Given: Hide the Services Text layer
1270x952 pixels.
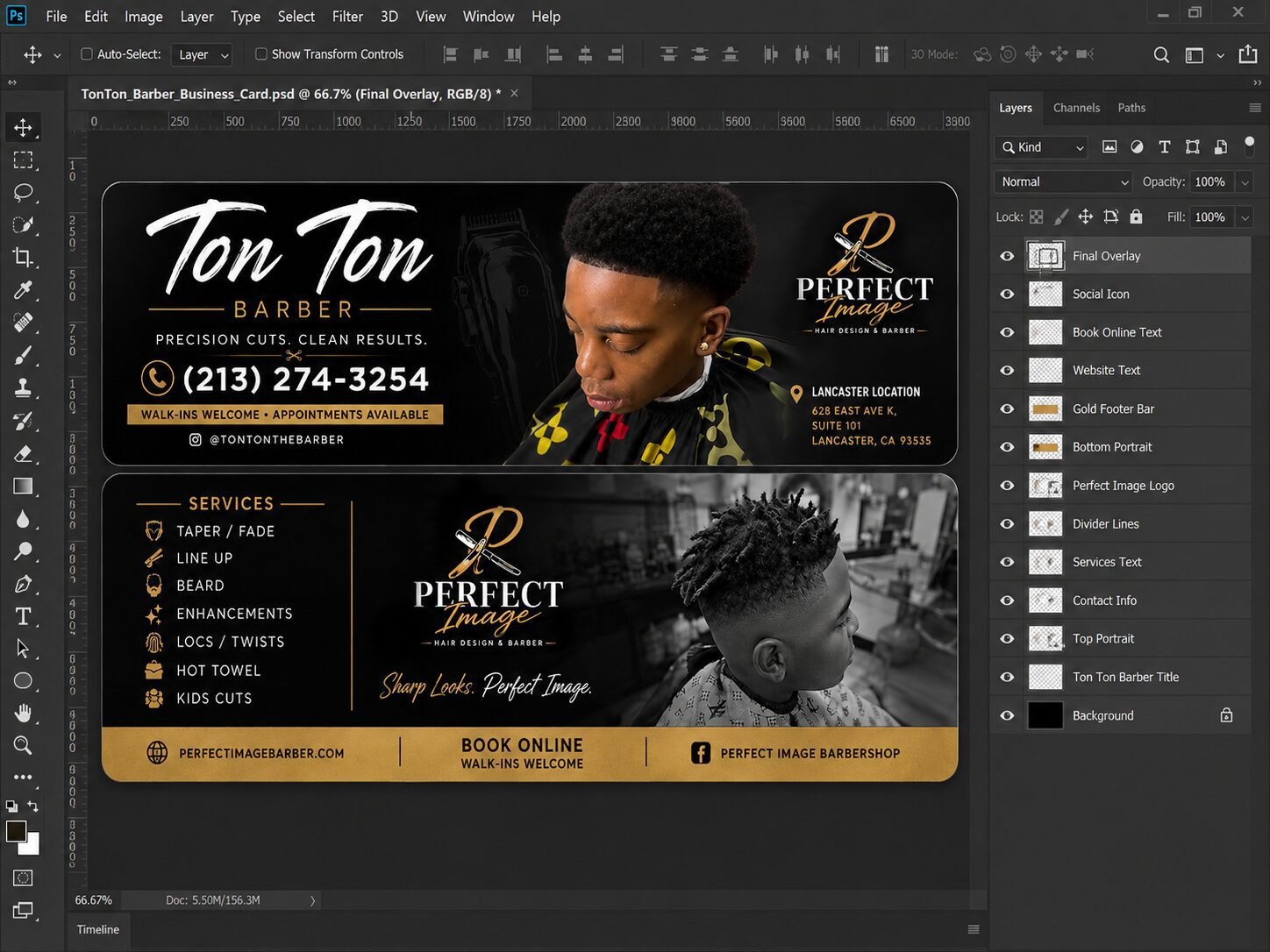Looking at the screenshot, I should (x=1007, y=562).
